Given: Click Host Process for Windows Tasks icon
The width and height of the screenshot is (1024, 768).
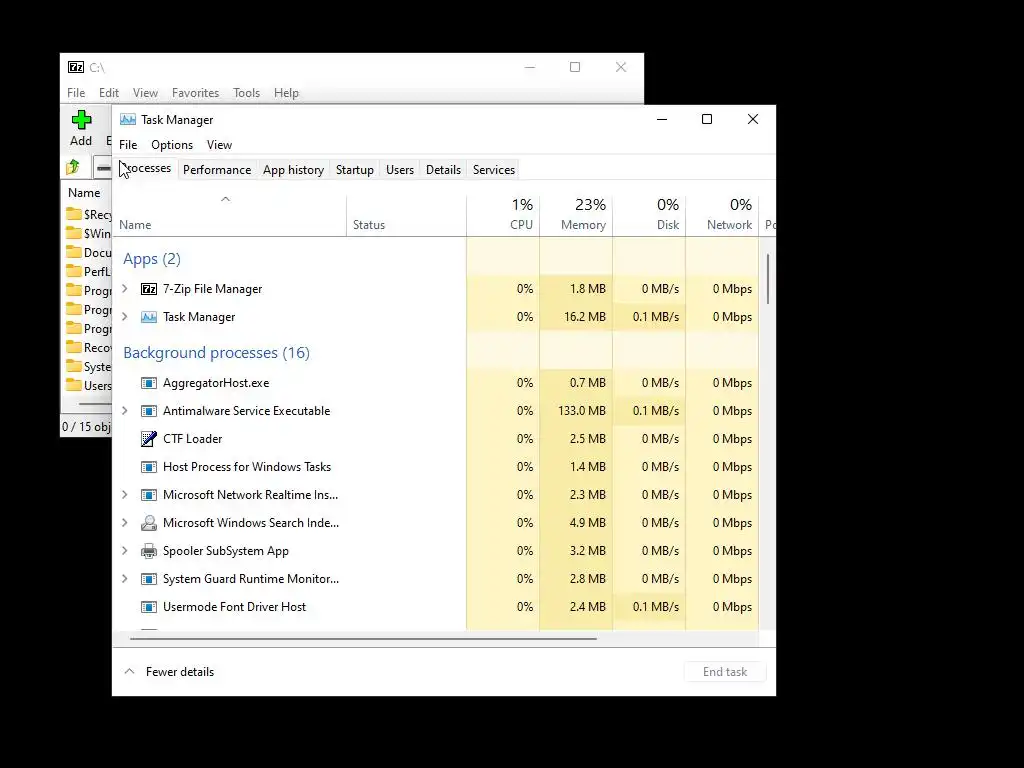Looking at the screenshot, I should pos(149,467).
